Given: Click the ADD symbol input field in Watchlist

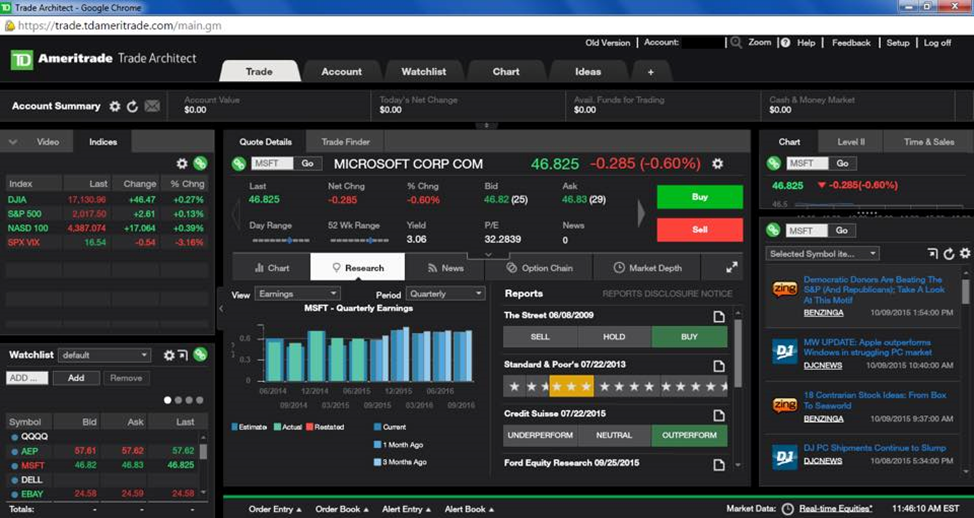Looking at the screenshot, I should pyautogui.click(x=26, y=378).
